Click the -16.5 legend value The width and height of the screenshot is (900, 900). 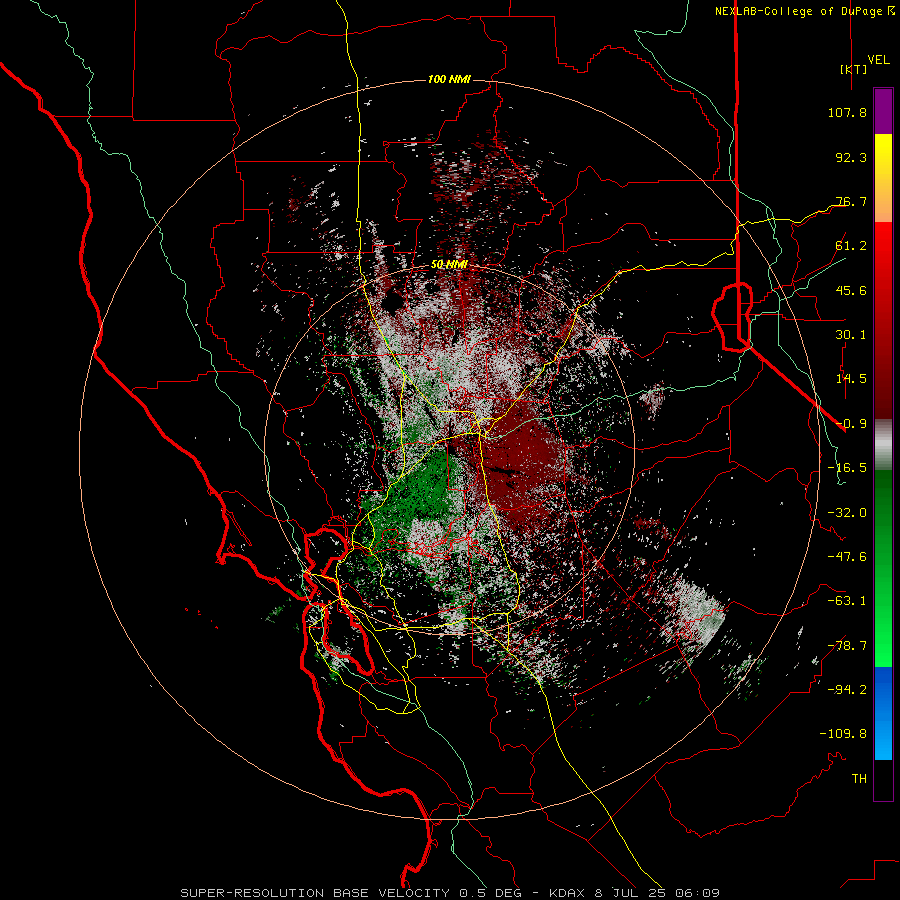point(847,468)
